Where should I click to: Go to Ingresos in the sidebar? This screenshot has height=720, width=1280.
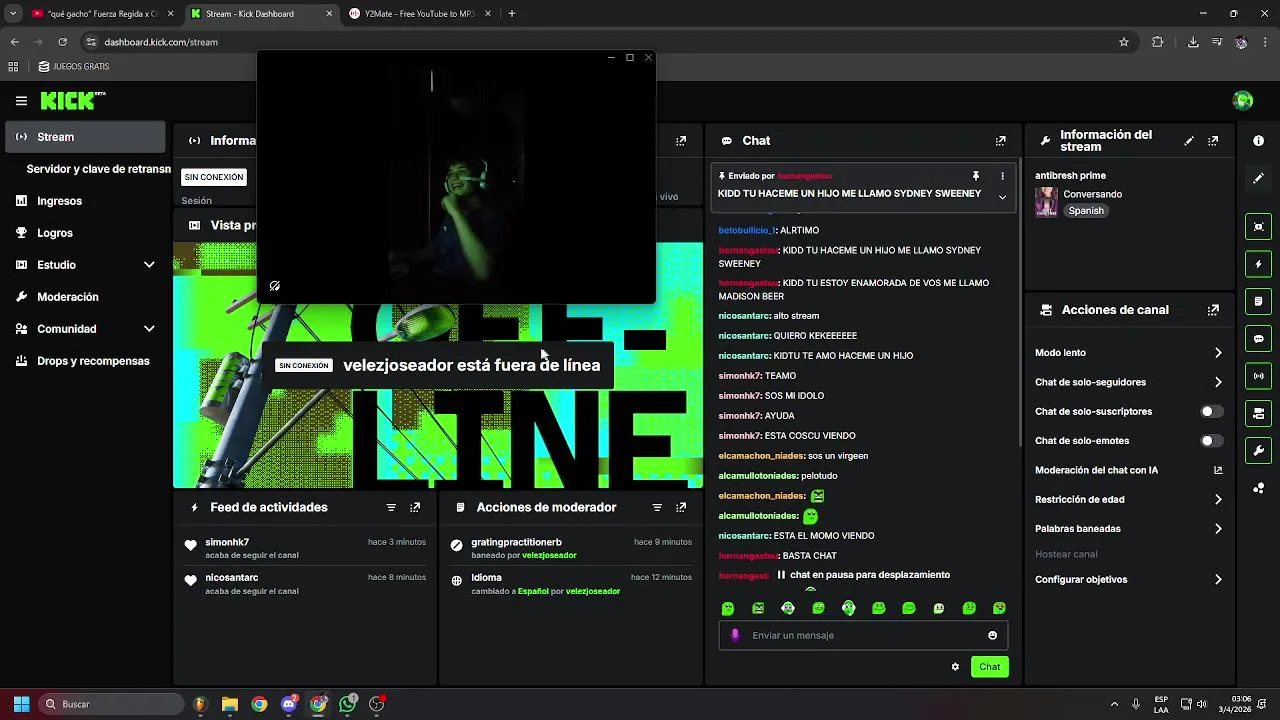pos(85,201)
